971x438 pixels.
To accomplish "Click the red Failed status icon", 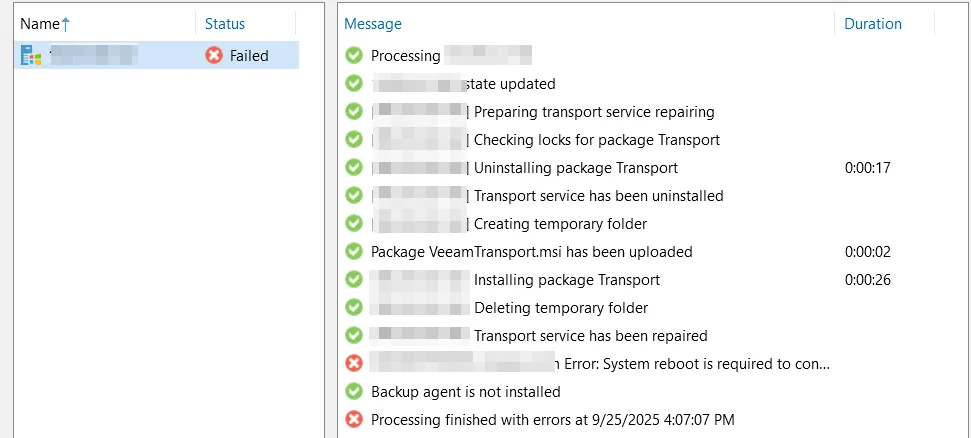I will point(214,56).
